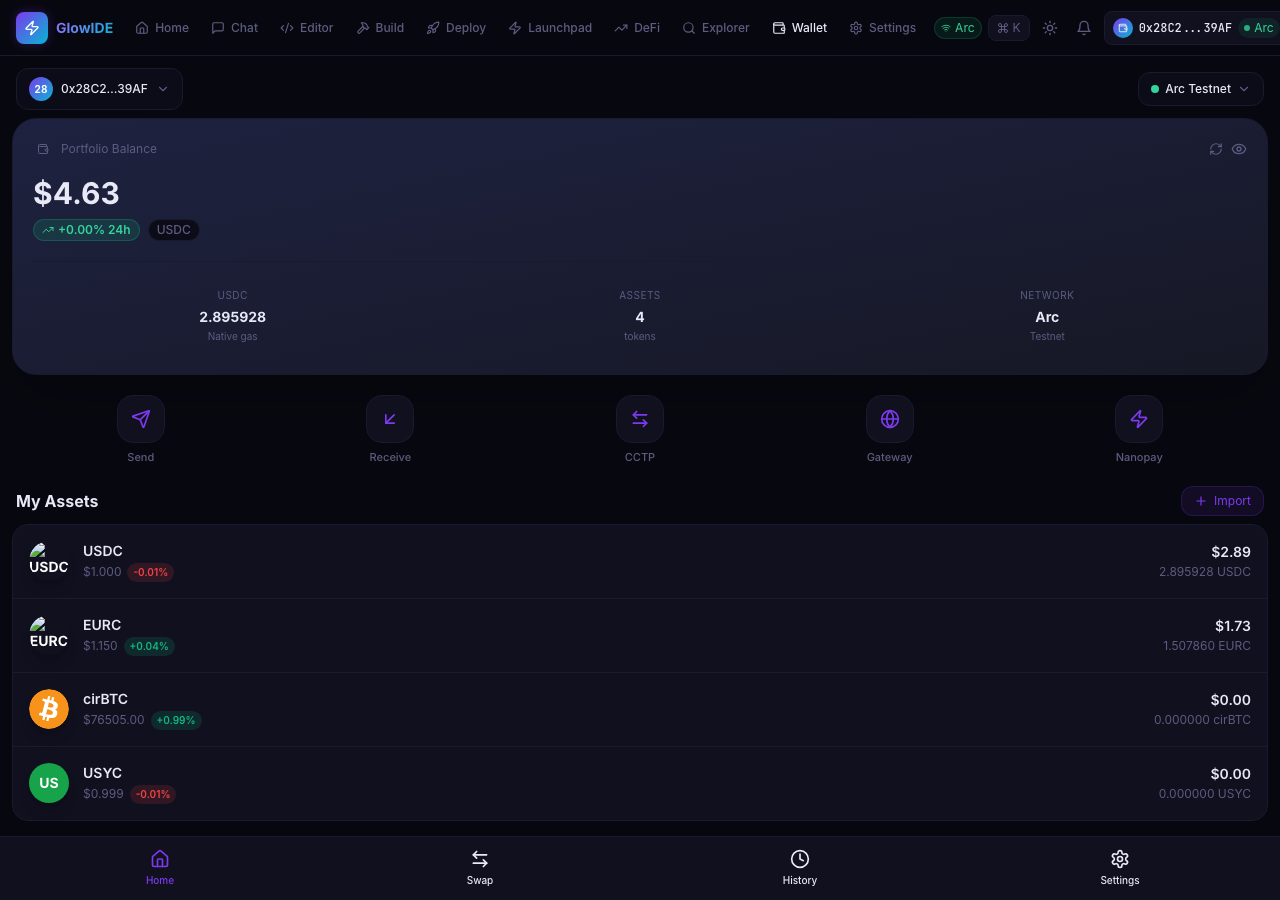This screenshot has width=1280, height=900.
Task: Hide the portfolio balance with eye icon
Action: coord(1239,149)
